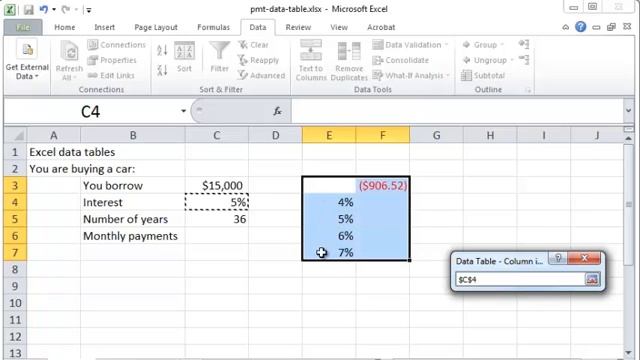Open the File tab
The width and height of the screenshot is (640, 360).
23,27
